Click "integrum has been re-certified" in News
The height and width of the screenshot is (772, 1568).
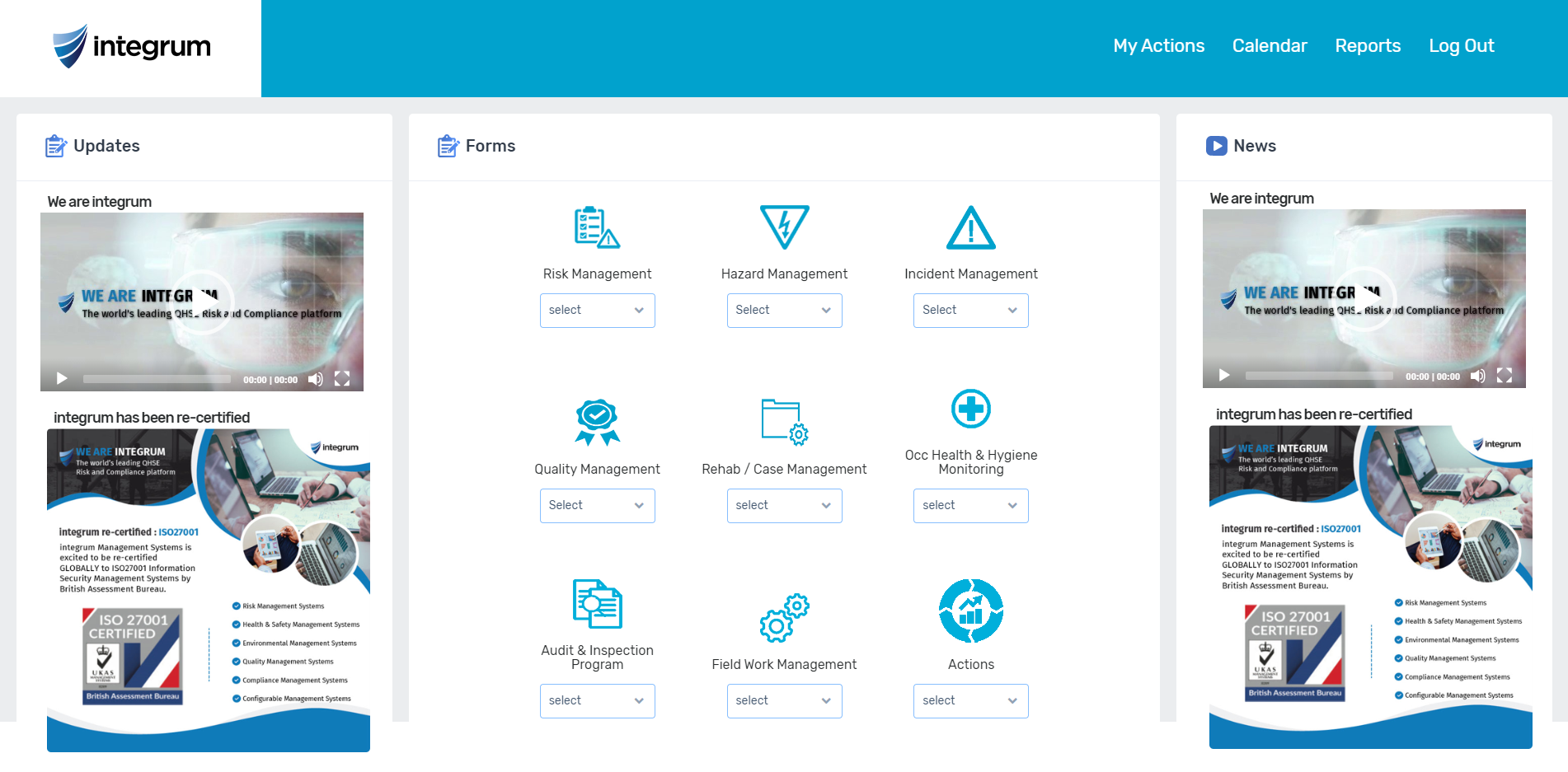(x=1314, y=414)
